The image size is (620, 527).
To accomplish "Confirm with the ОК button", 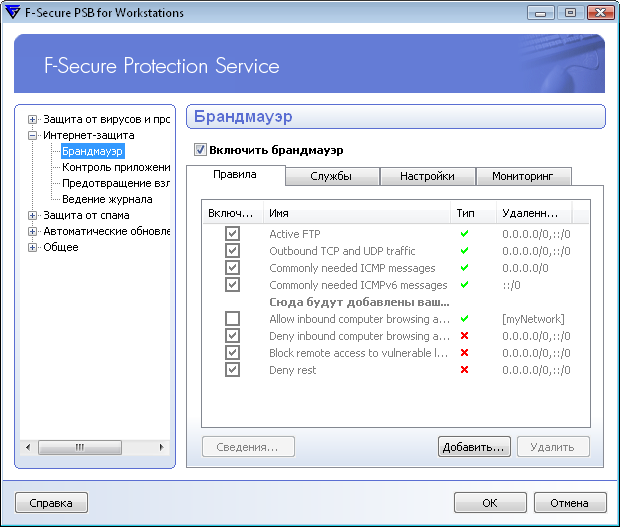I will point(490,503).
